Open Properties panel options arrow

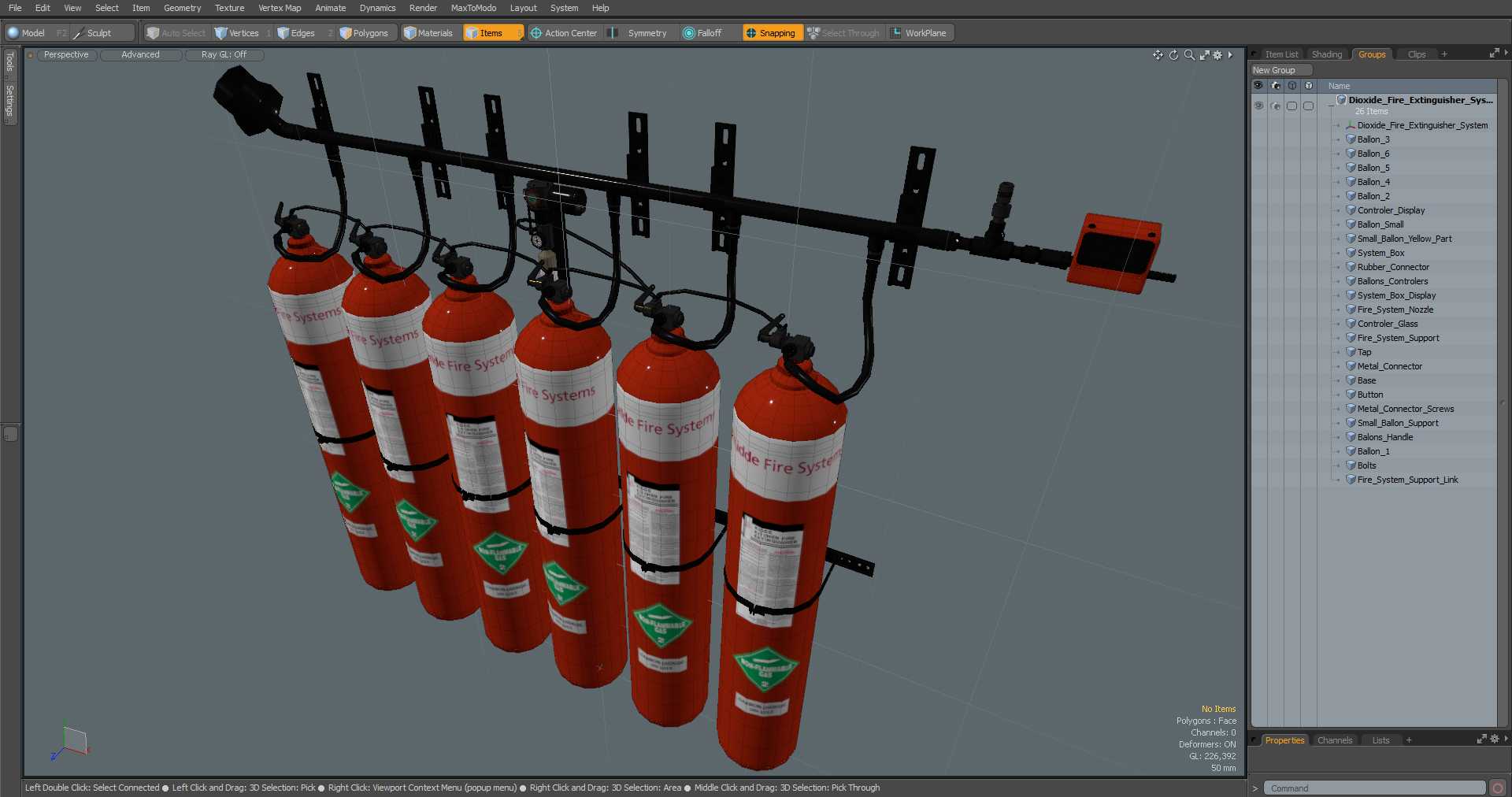tap(1506, 740)
